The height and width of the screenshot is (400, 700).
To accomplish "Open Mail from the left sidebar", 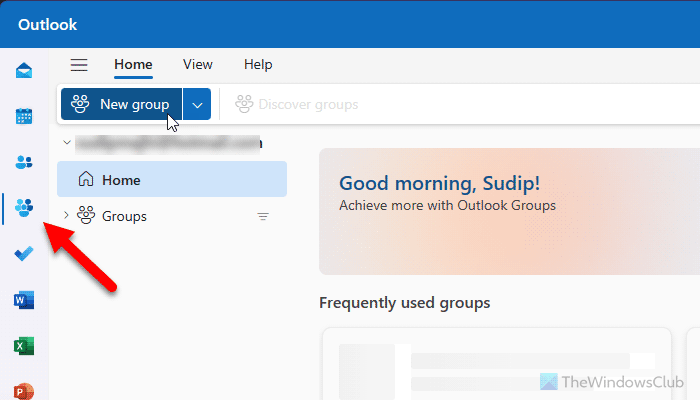I will point(24,70).
